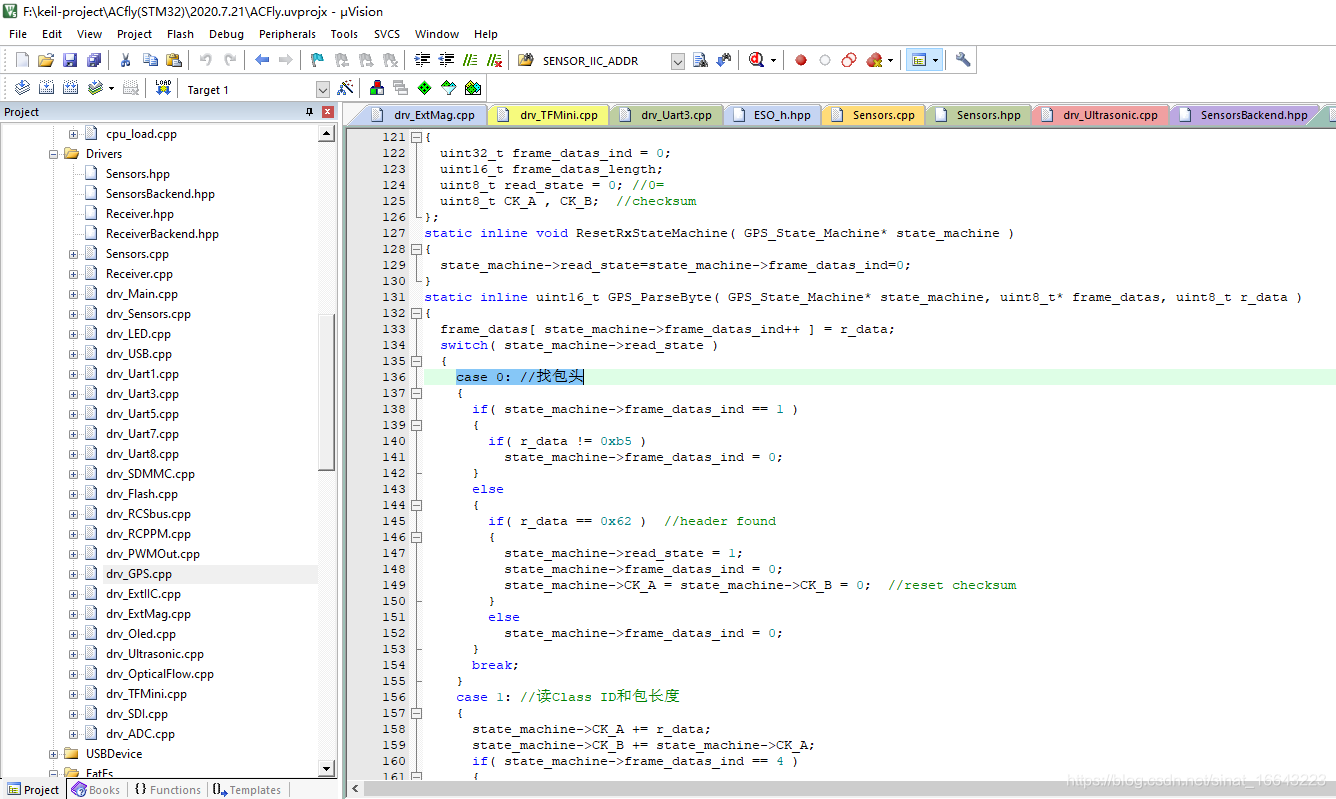
Task: Click the Open file folder icon
Action: [x=46, y=60]
